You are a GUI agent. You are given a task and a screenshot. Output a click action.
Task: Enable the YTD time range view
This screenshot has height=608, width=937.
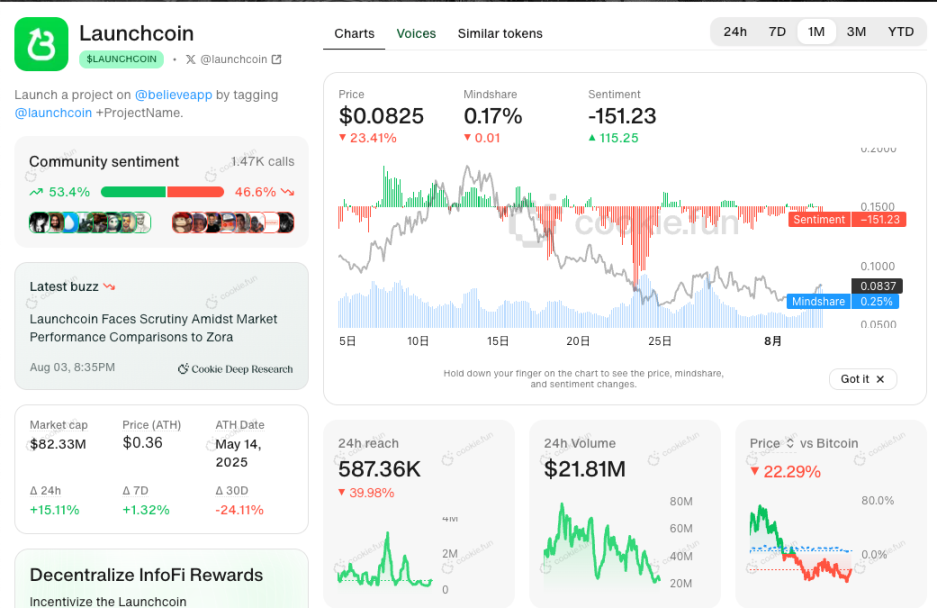[901, 31]
